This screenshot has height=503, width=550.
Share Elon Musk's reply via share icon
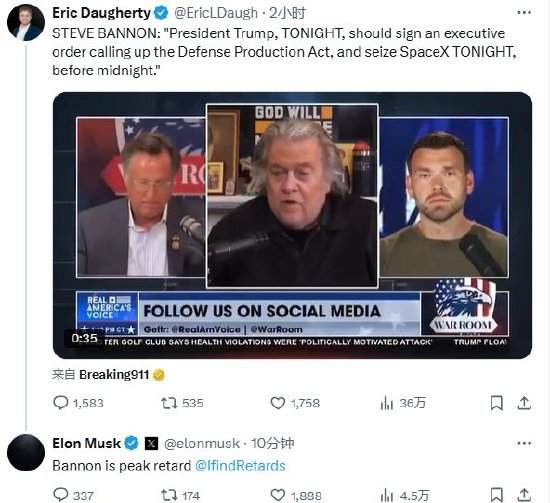pos(524,495)
